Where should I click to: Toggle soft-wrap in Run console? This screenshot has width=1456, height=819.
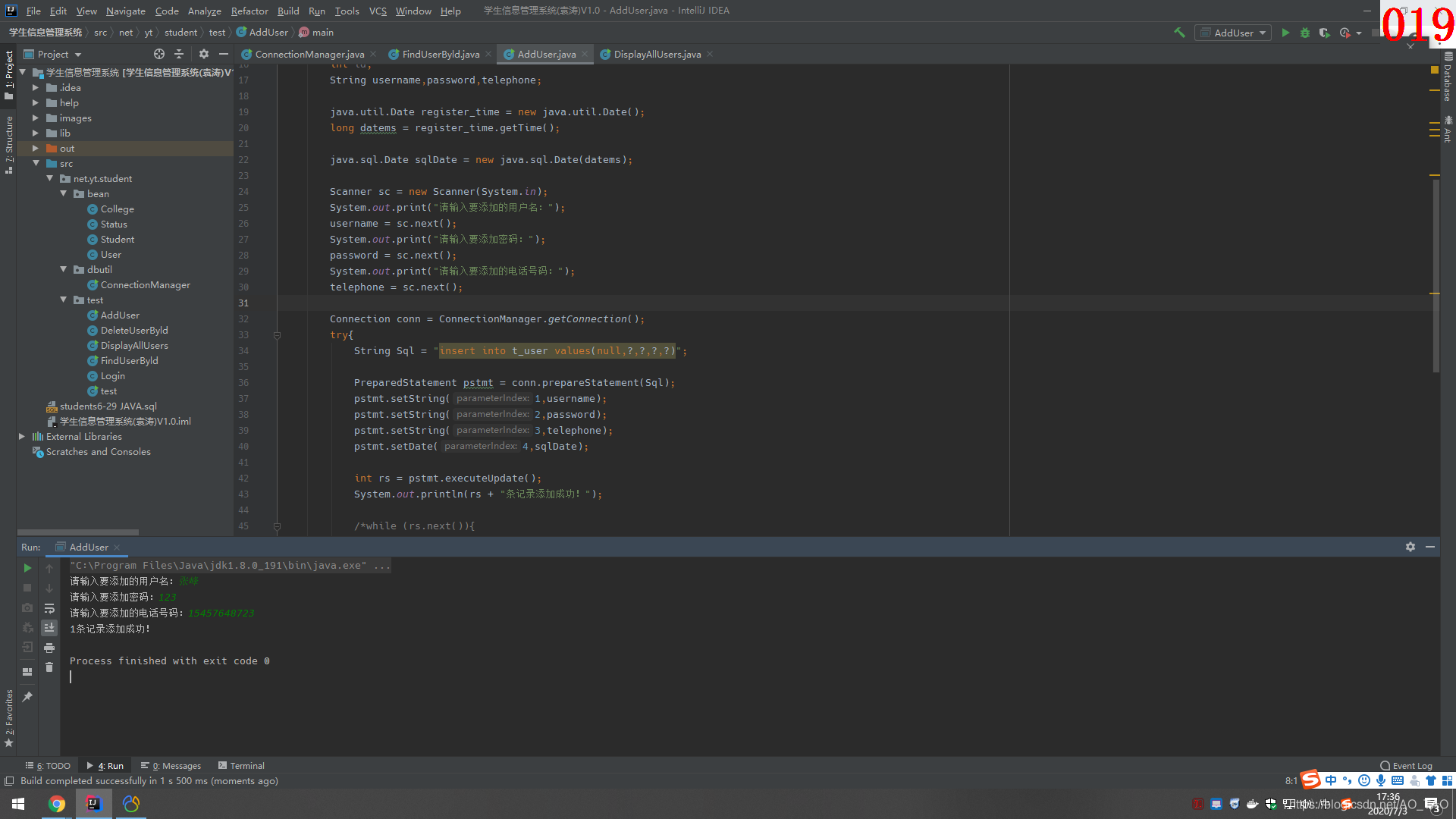tap(49, 608)
